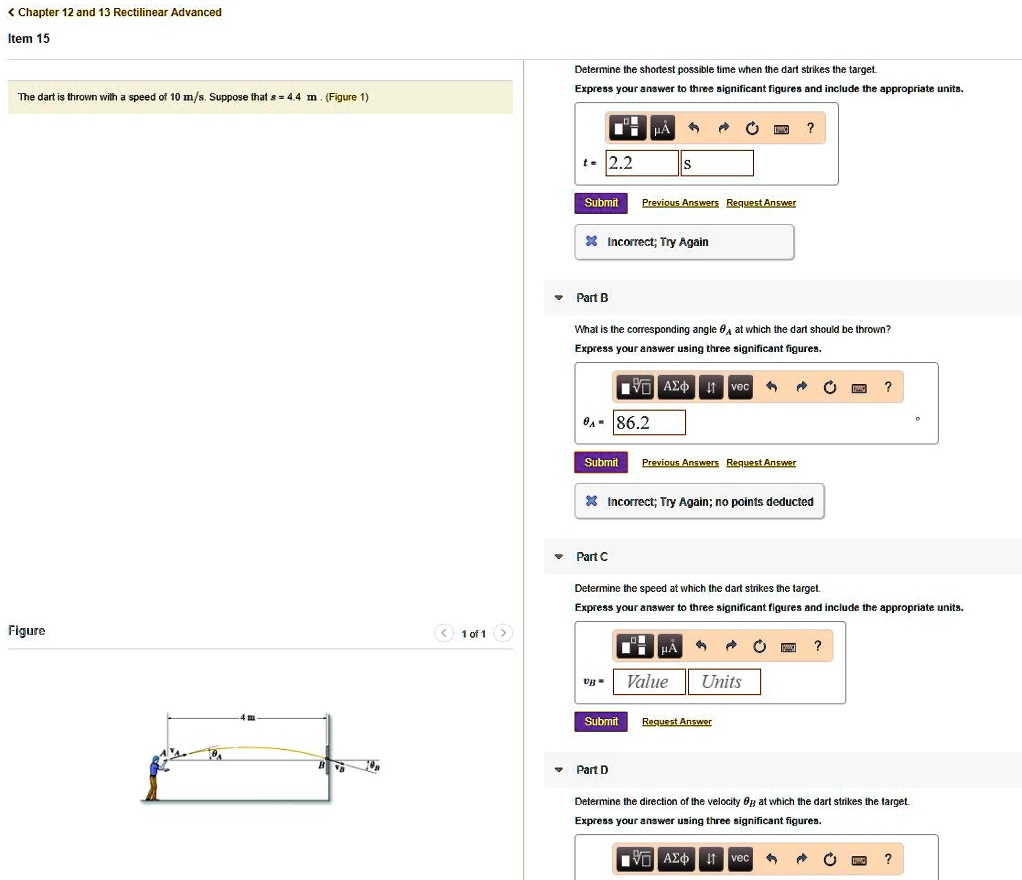Viewport: 1022px width, 880px height.
Task: Click the redo arrow in the Part B toolbar
Action: (799, 387)
